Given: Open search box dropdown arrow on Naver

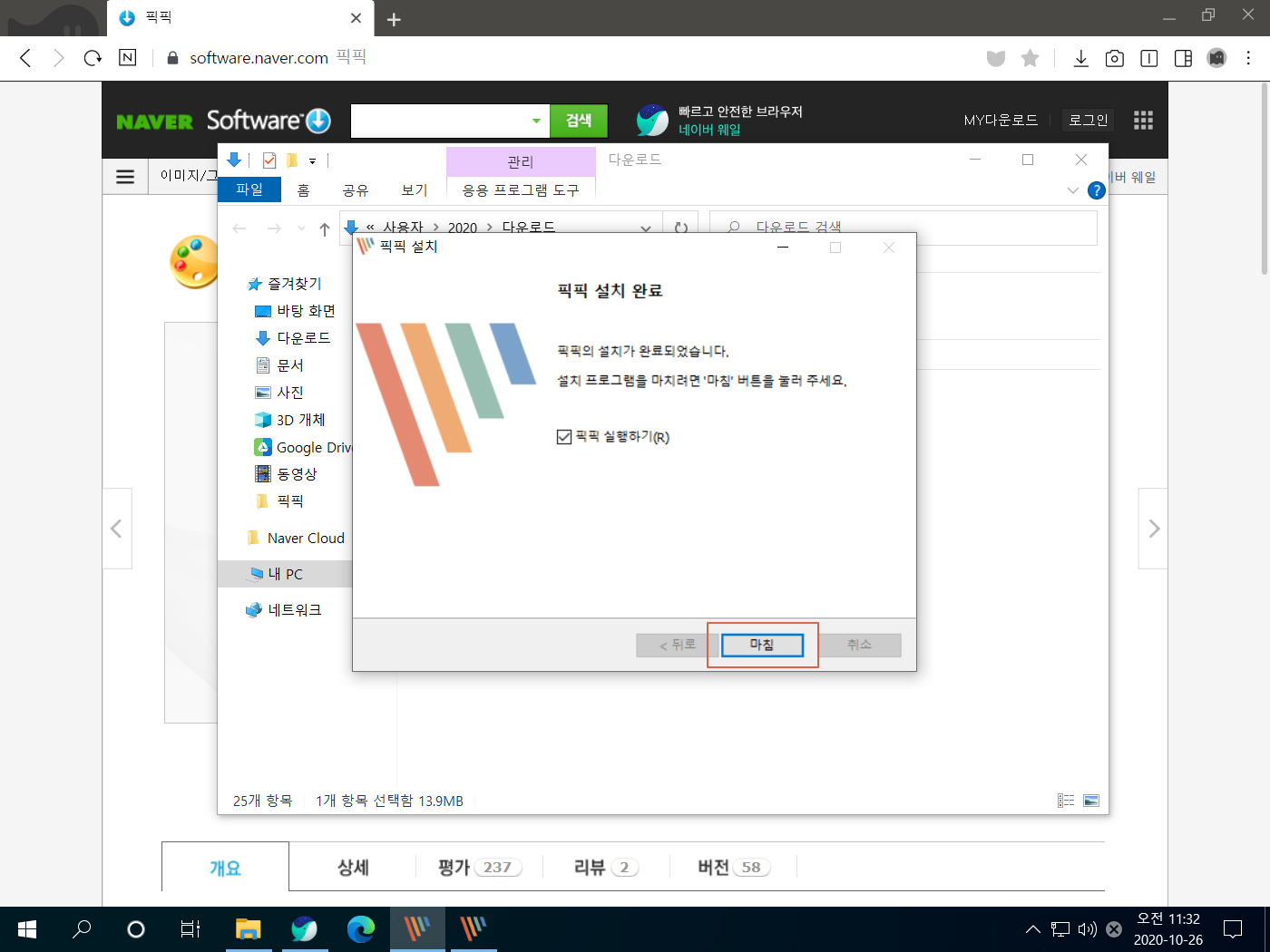Looking at the screenshot, I should pyautogui.click(x=536, y=121).
